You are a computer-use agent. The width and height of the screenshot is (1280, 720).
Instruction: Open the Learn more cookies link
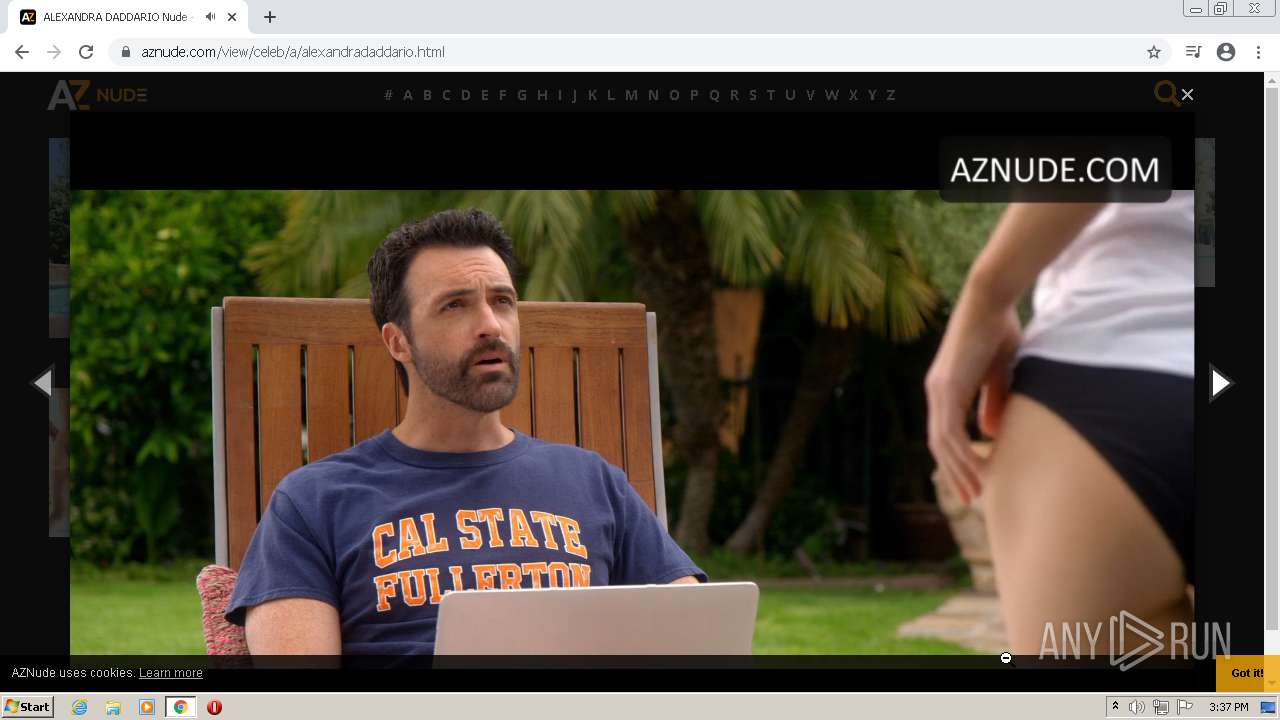point(171,673)
